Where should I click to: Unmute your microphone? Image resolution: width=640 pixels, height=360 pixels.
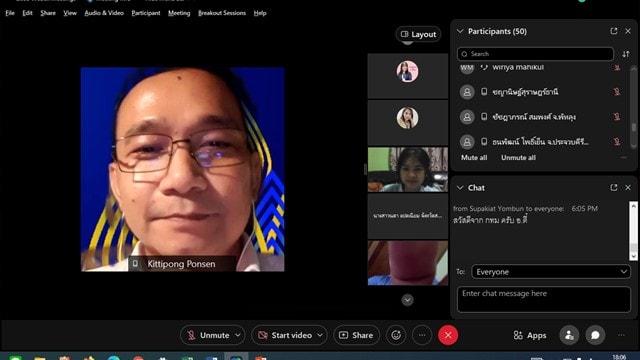pyautogui.click(x=208, y=335)
